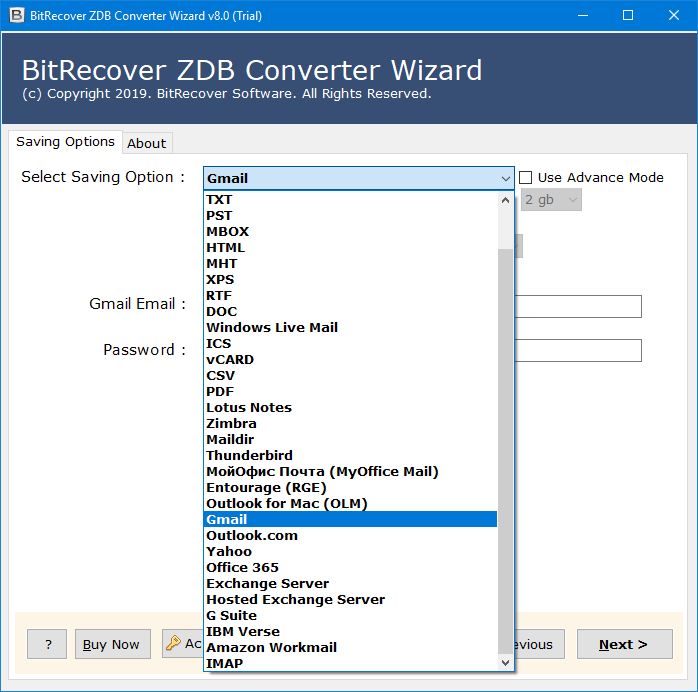698x692 pixels.
Task: Choose Hosted Exchange Server option
Action: coord(350,599)
